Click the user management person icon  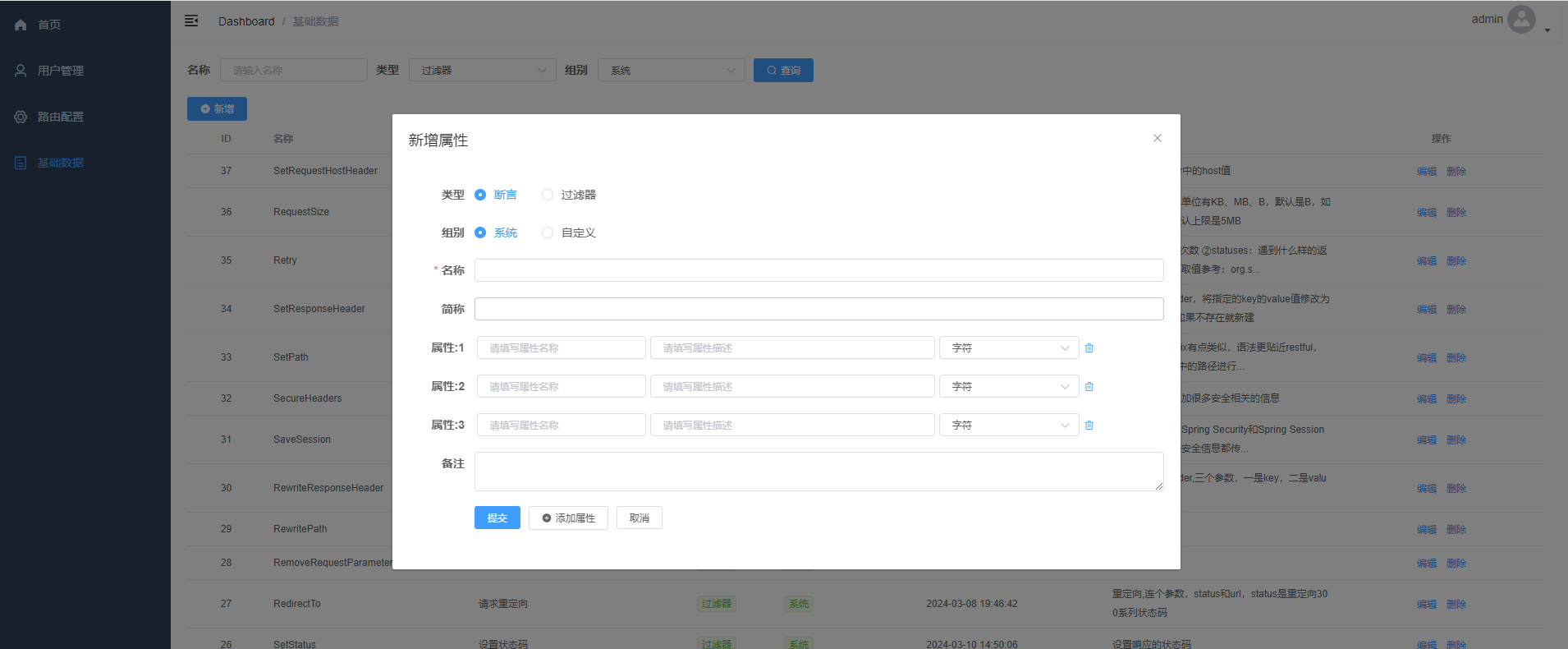pyautogui.click(x=21, y=71)
